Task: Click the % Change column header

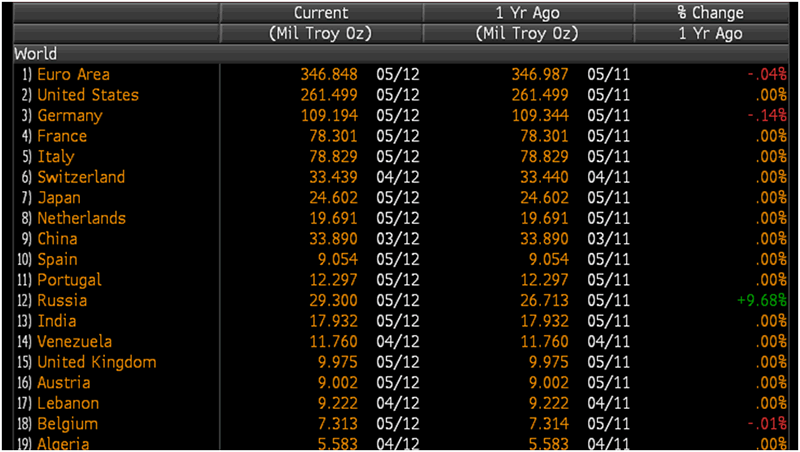Action: [710, 13]
